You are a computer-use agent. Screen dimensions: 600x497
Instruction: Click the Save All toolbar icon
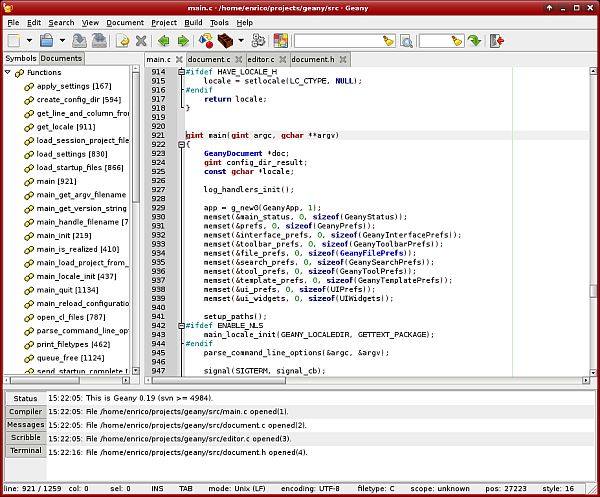[99, 41]
